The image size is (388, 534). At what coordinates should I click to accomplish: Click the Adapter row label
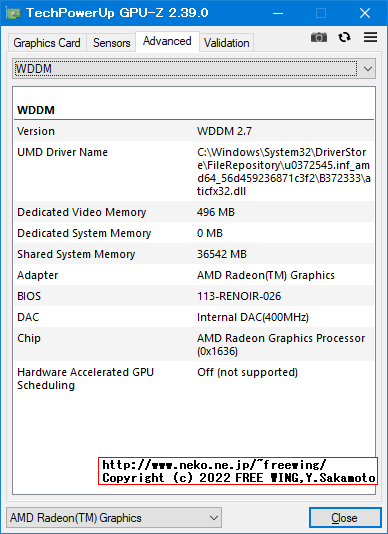tap(37, 275)
